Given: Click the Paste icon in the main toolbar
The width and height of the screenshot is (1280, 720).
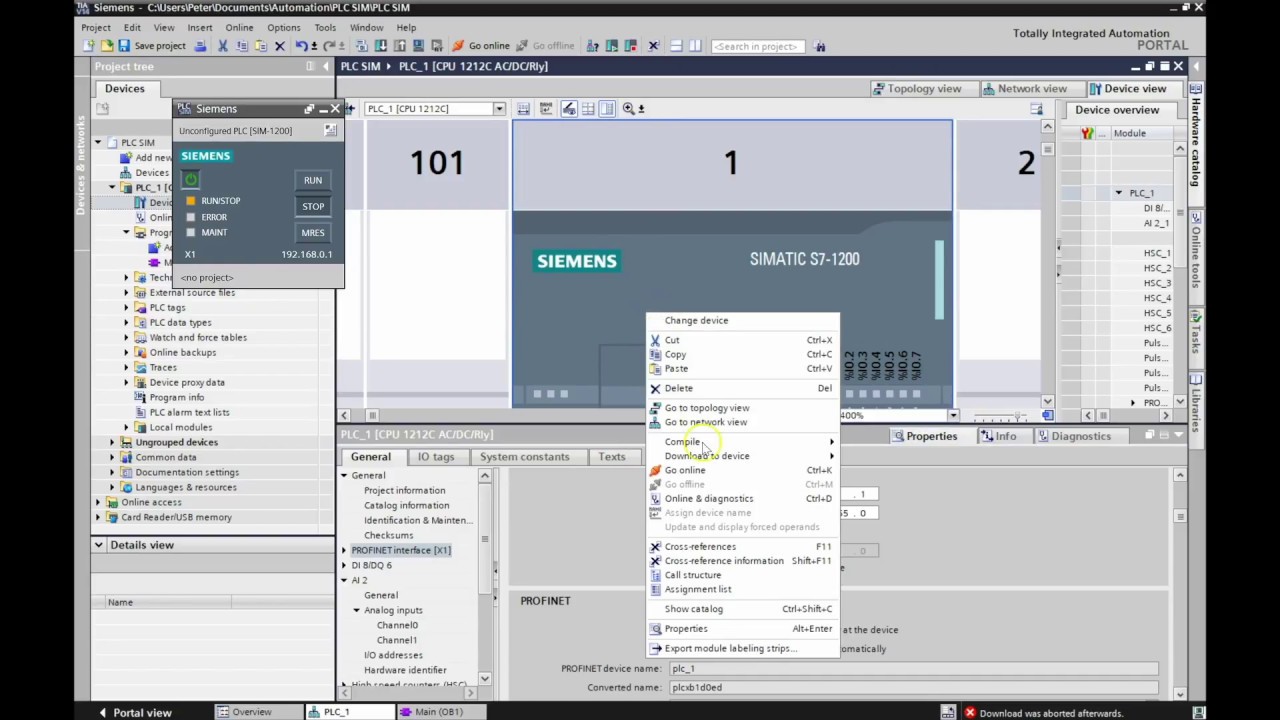Looking at the screenshot, I should click(x=261, y=46).
